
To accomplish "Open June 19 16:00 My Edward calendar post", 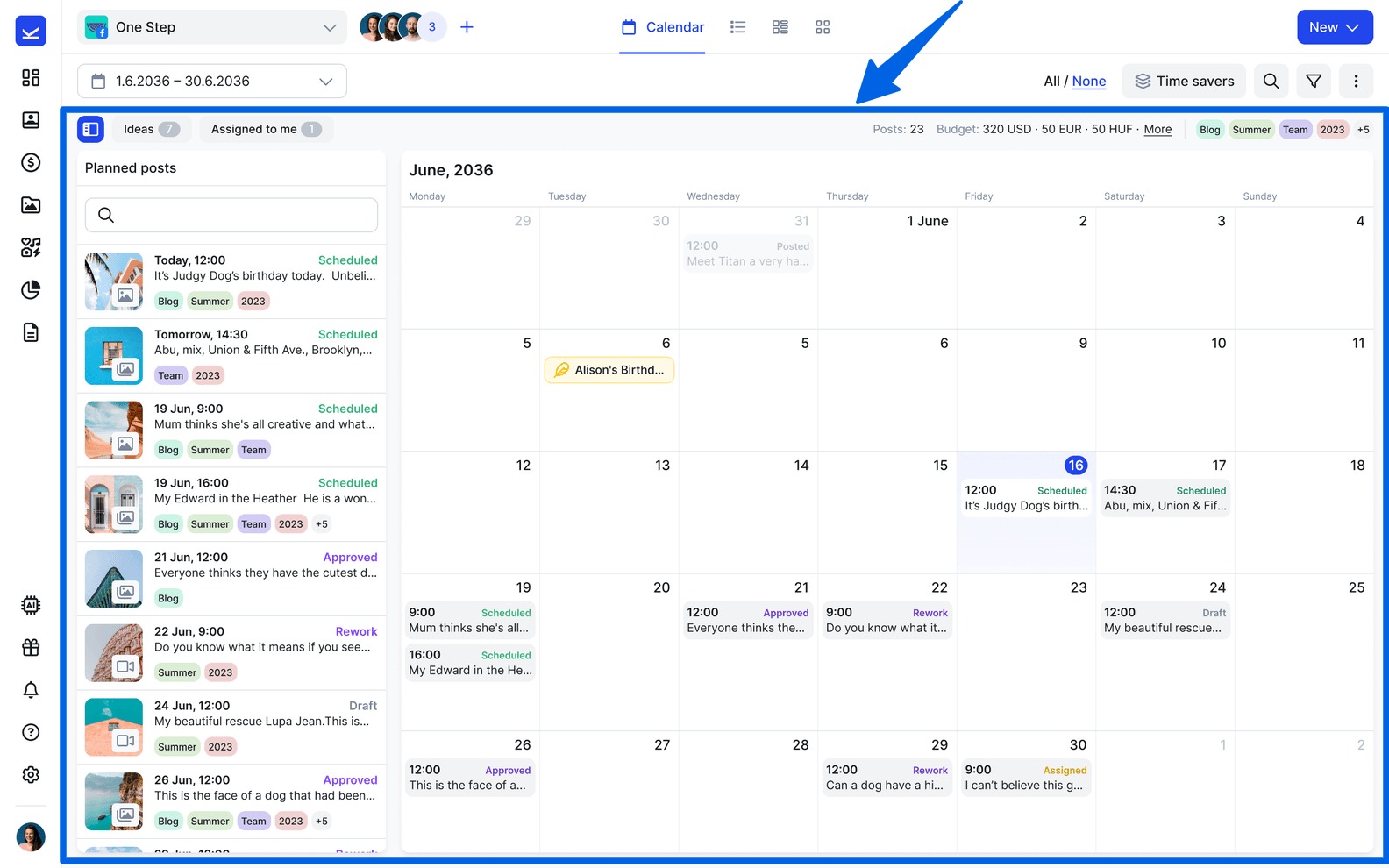I will tap(470, 663).
